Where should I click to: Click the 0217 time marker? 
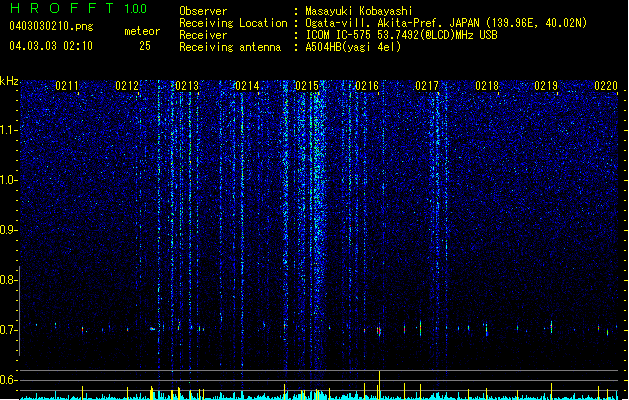point(427,86)
